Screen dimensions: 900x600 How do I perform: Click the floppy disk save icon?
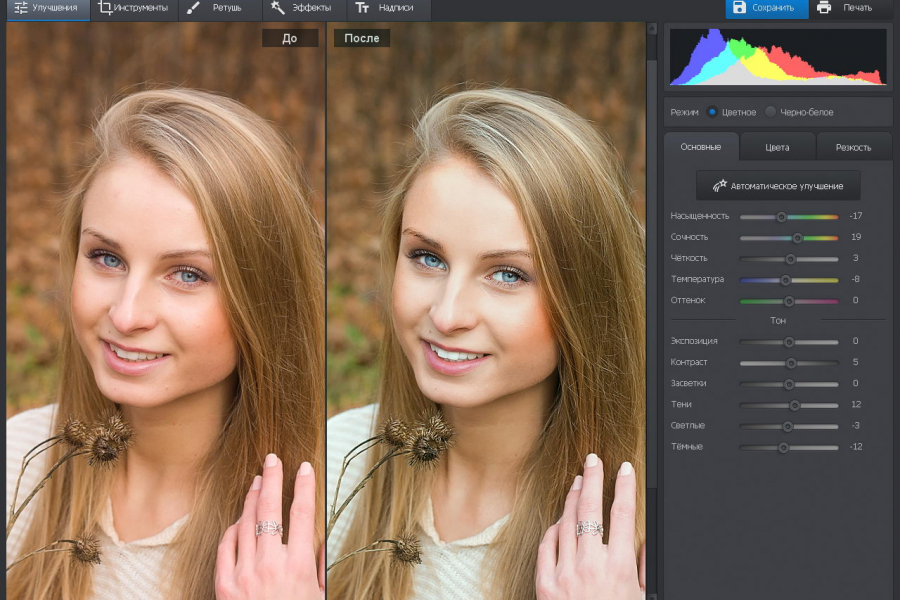click(739, 7)
